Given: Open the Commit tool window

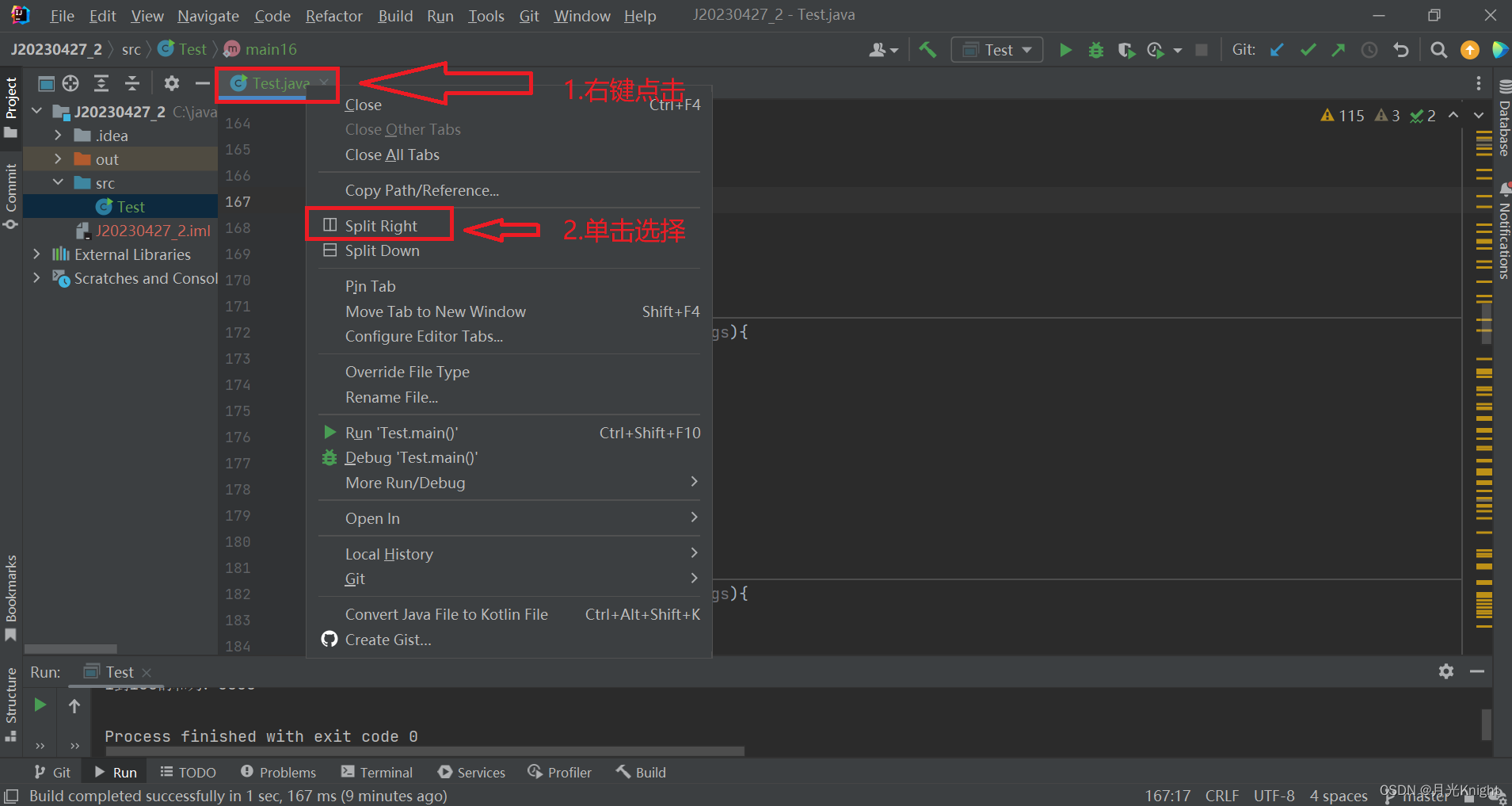Looking at the screenshot, I should [11, 196].
